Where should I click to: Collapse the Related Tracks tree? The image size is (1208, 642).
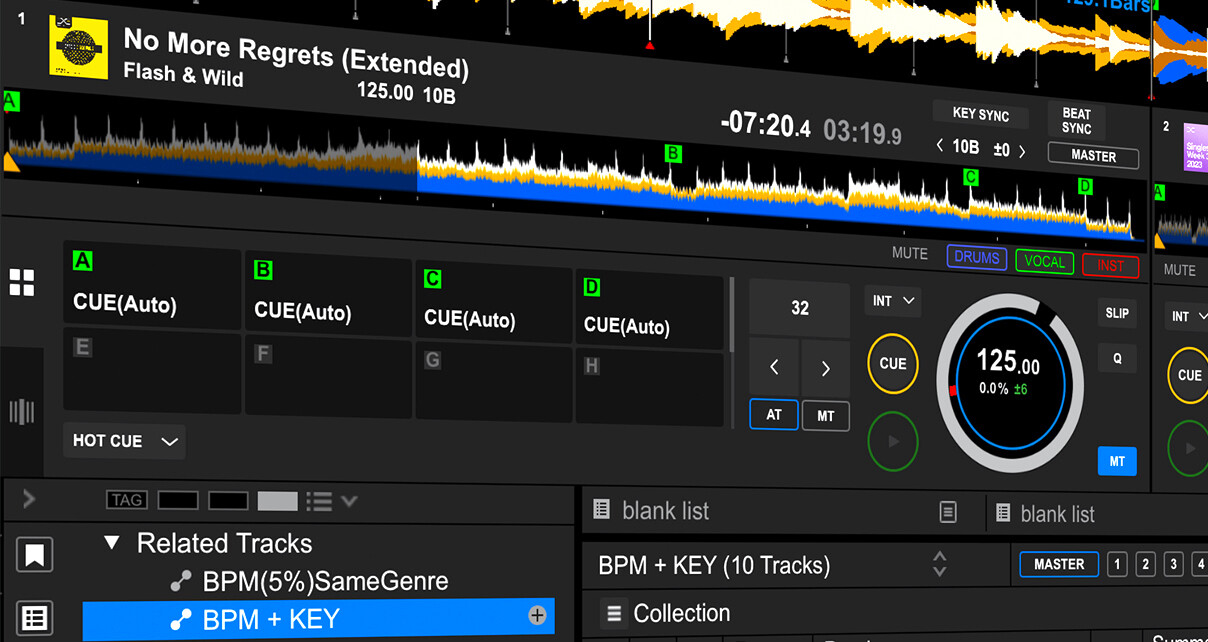coord(112,543)
